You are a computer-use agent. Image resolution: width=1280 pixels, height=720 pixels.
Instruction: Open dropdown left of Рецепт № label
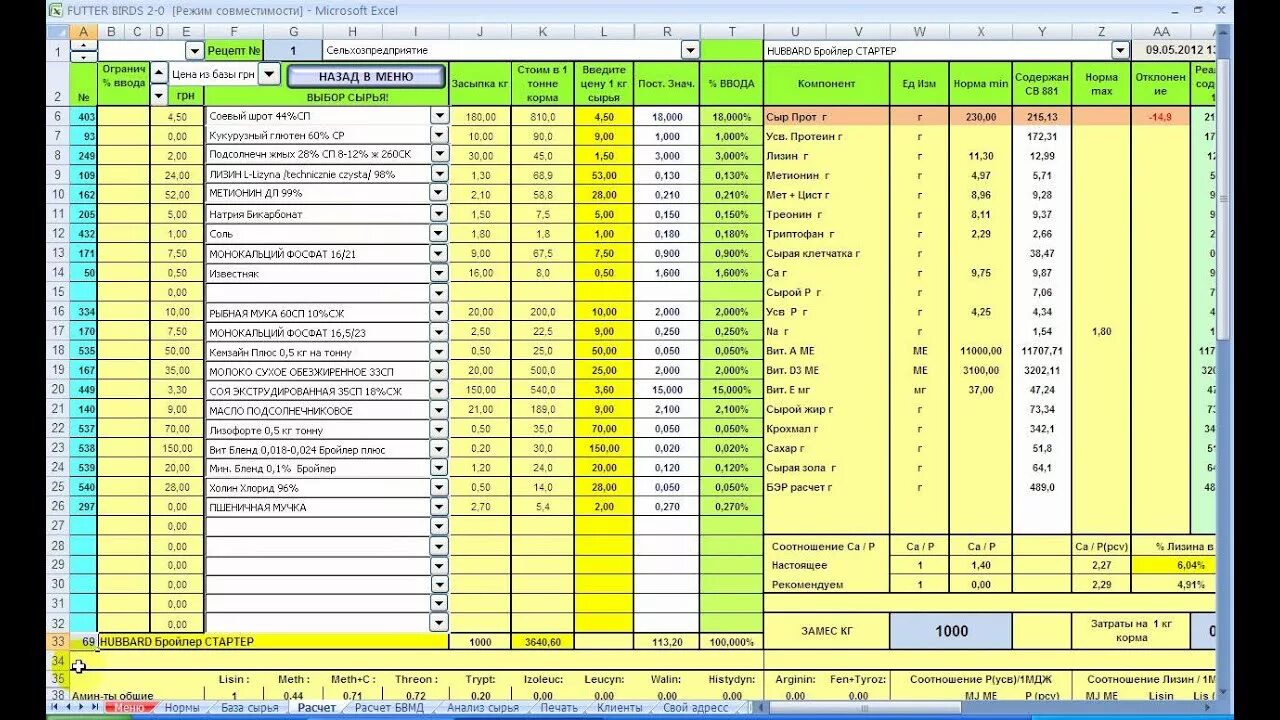click(x=194, y=50)
